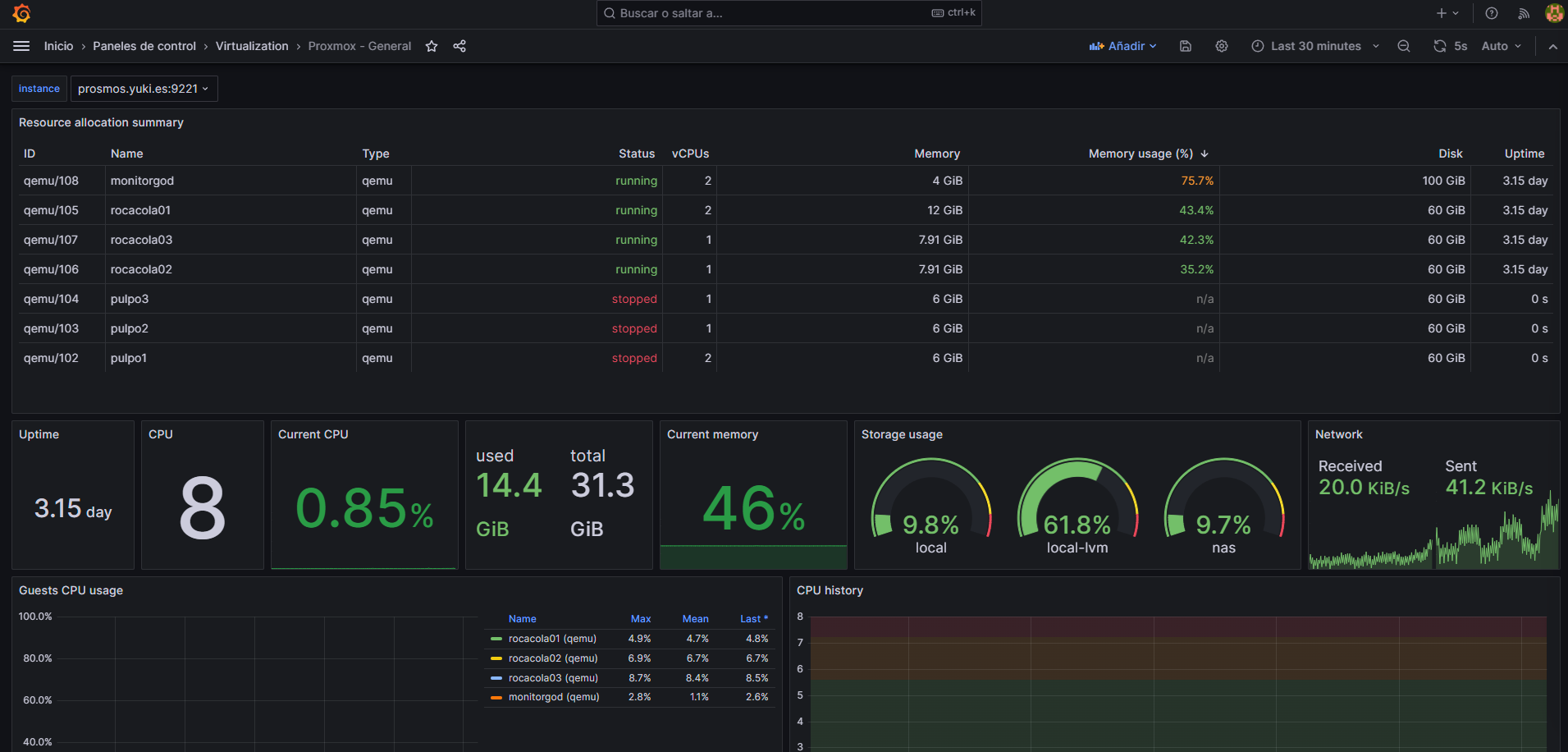The height and width of the screenshot is (752, 1568).
Task: Click the Grafana logo icon
Action: pos(21,13)
